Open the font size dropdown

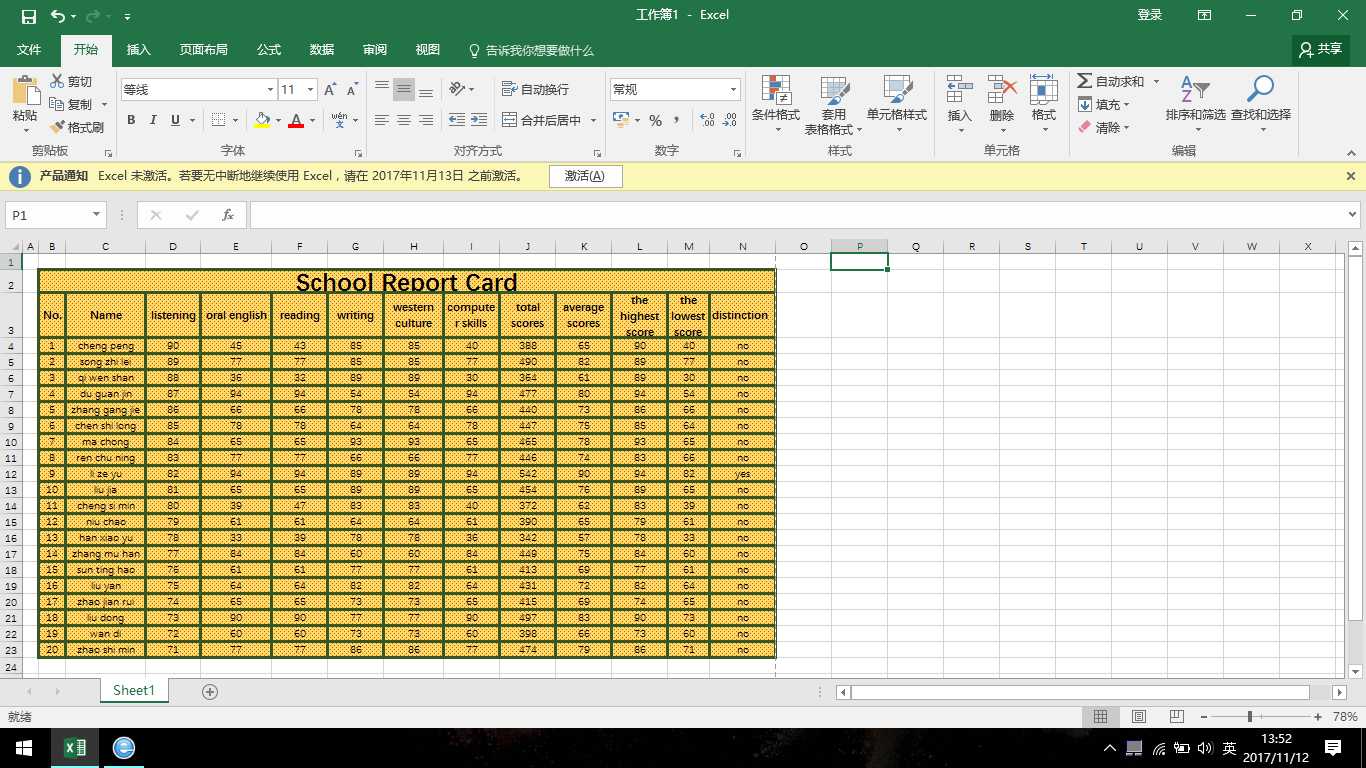click(x=310, y=90)
